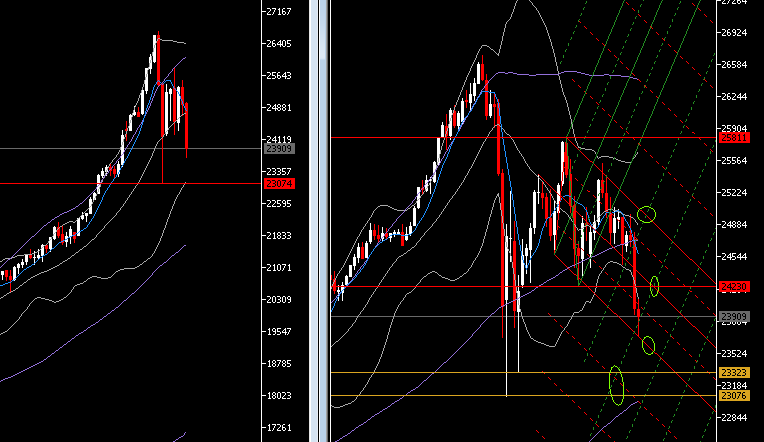The width and height of the screenshot is (764, 442).
Task: Select the 21833 price label on left axis
Action: click(278, 235)
